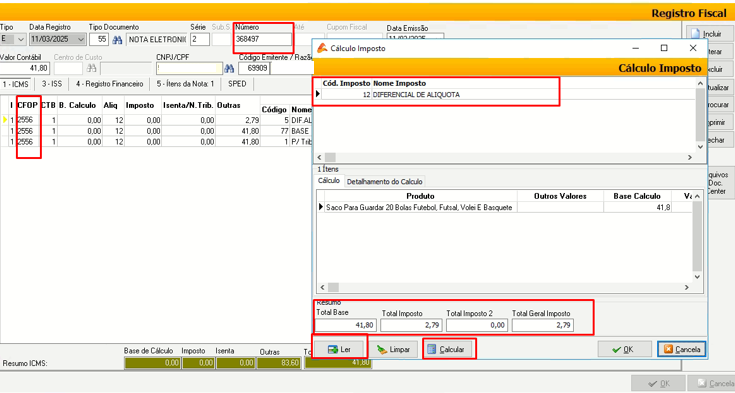Click the Outros Valores column header
Viewport: 735px width, 393px height.
[560, 196]
